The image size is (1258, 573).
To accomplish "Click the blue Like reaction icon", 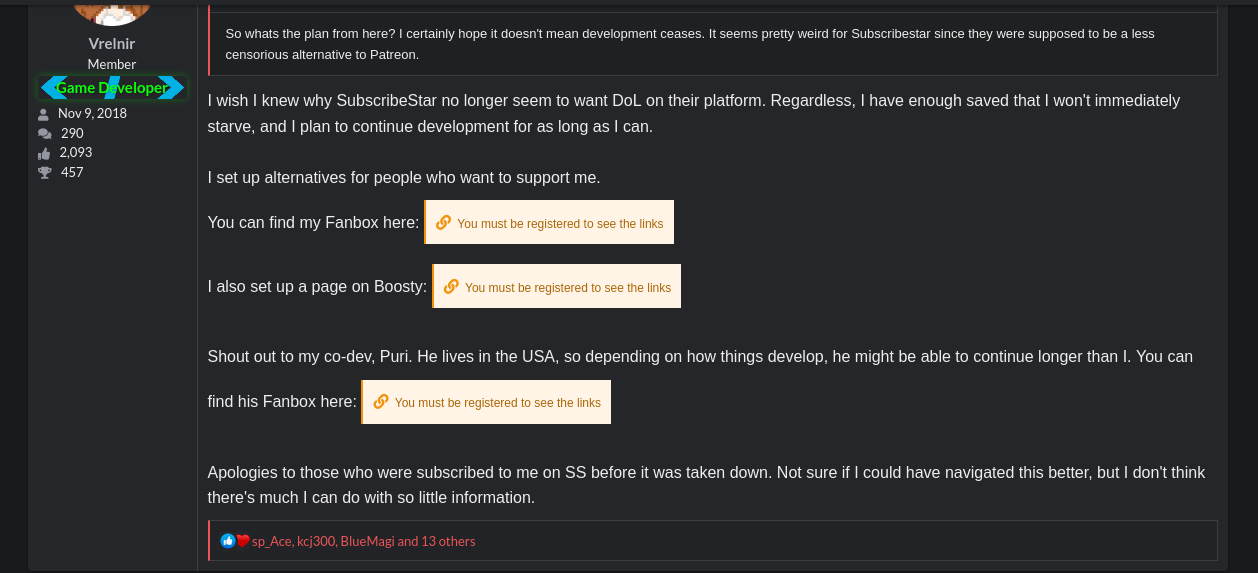I will coord(228,541).
